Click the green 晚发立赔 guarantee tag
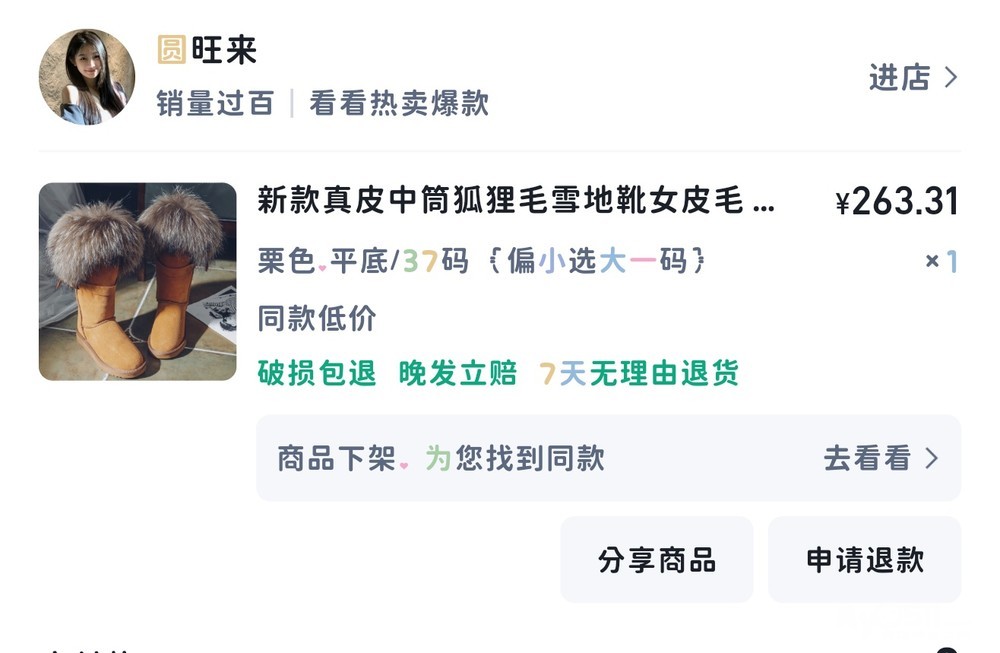The image size is (1000, 653). click(x=458, y=374)
